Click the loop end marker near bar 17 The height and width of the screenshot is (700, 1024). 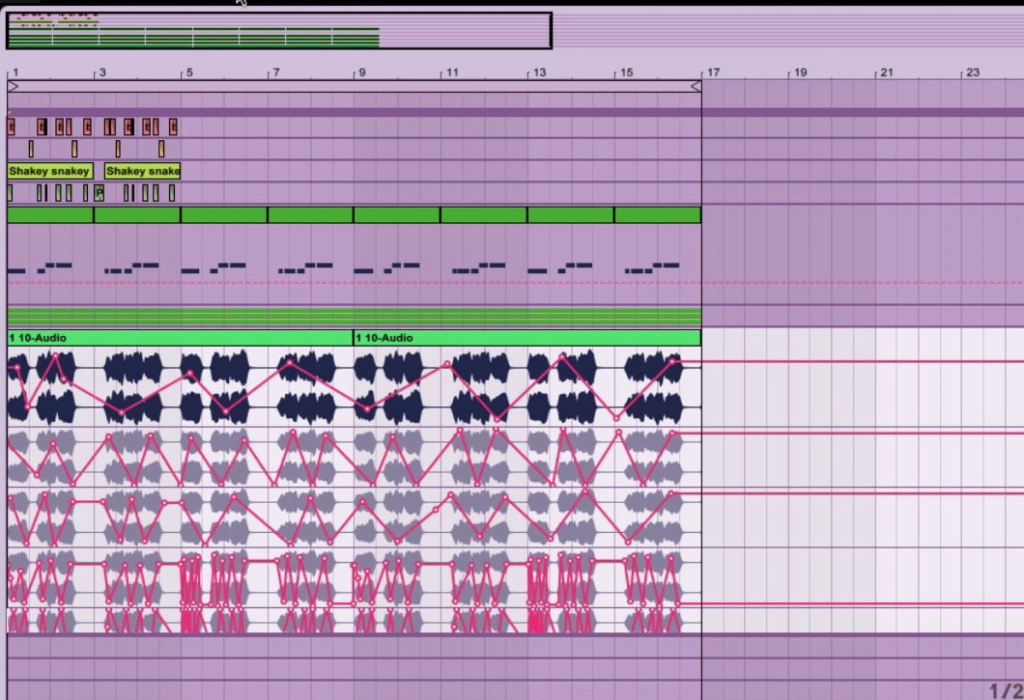tap(696, 87)
